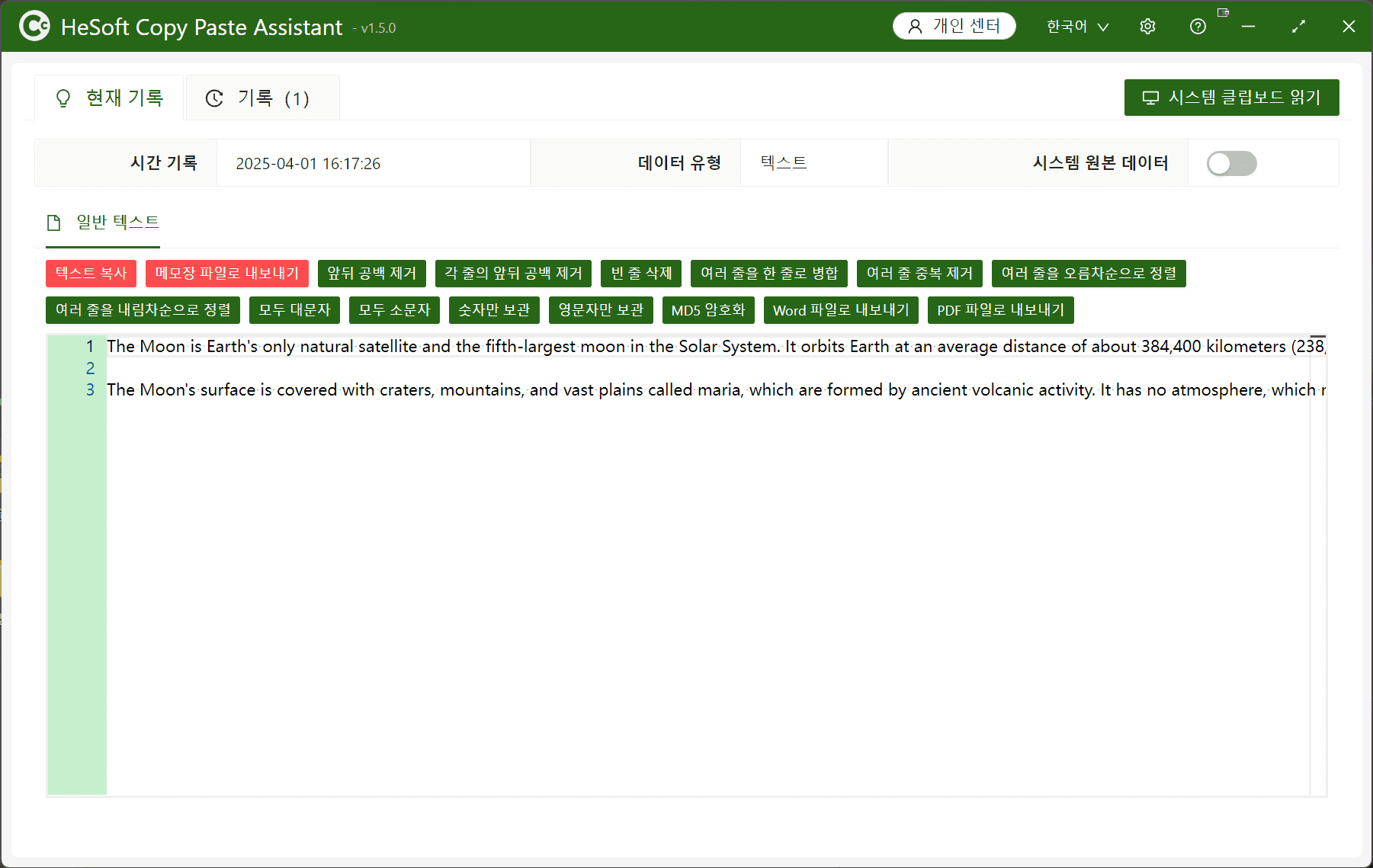Click the MD5 암호화 button
The width and height of the screenshot is (1373, 868).
coord(707,310)
